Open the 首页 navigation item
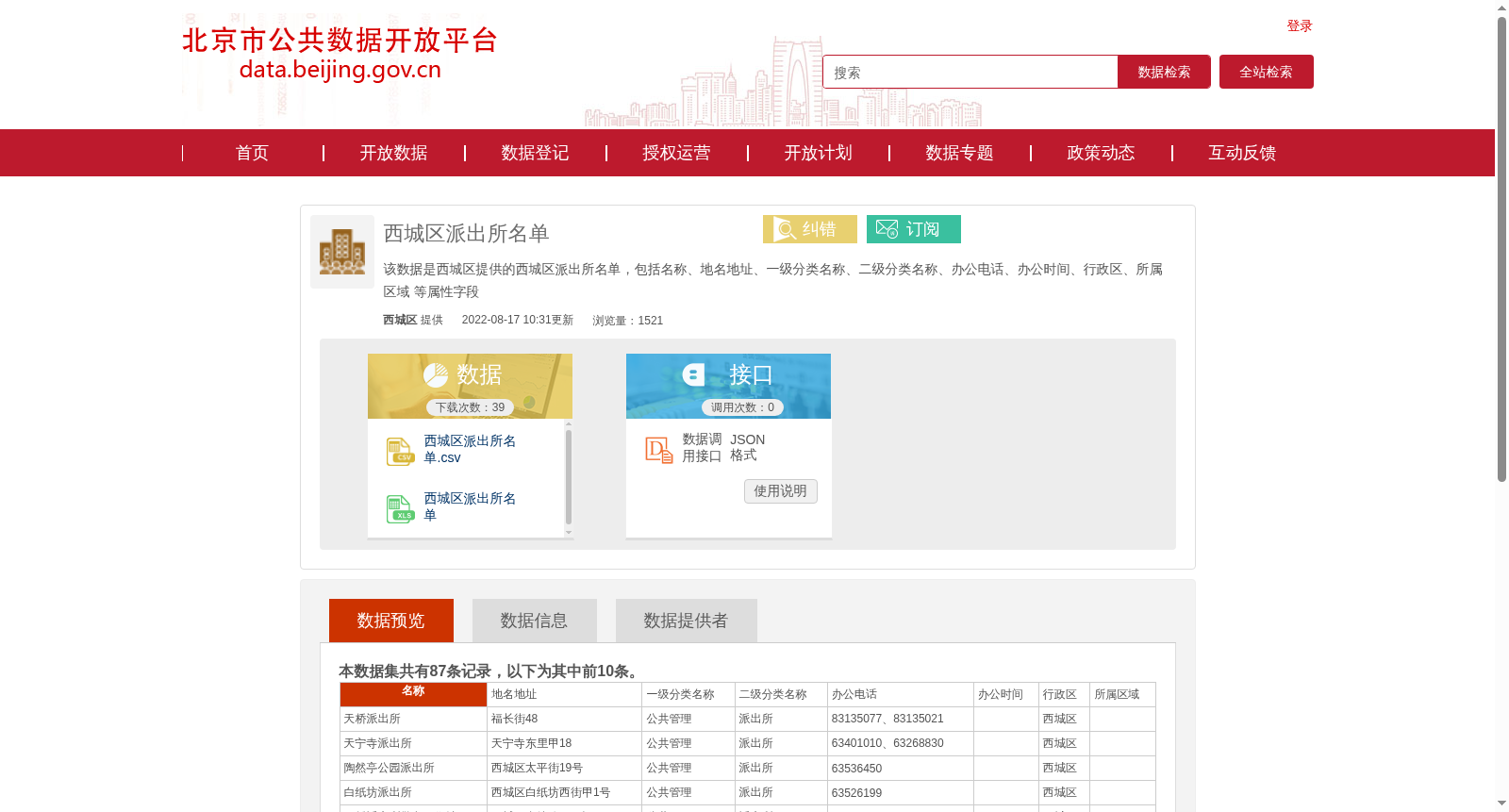The width and height of the screenshot is (1509, 812). pos(252,153)
